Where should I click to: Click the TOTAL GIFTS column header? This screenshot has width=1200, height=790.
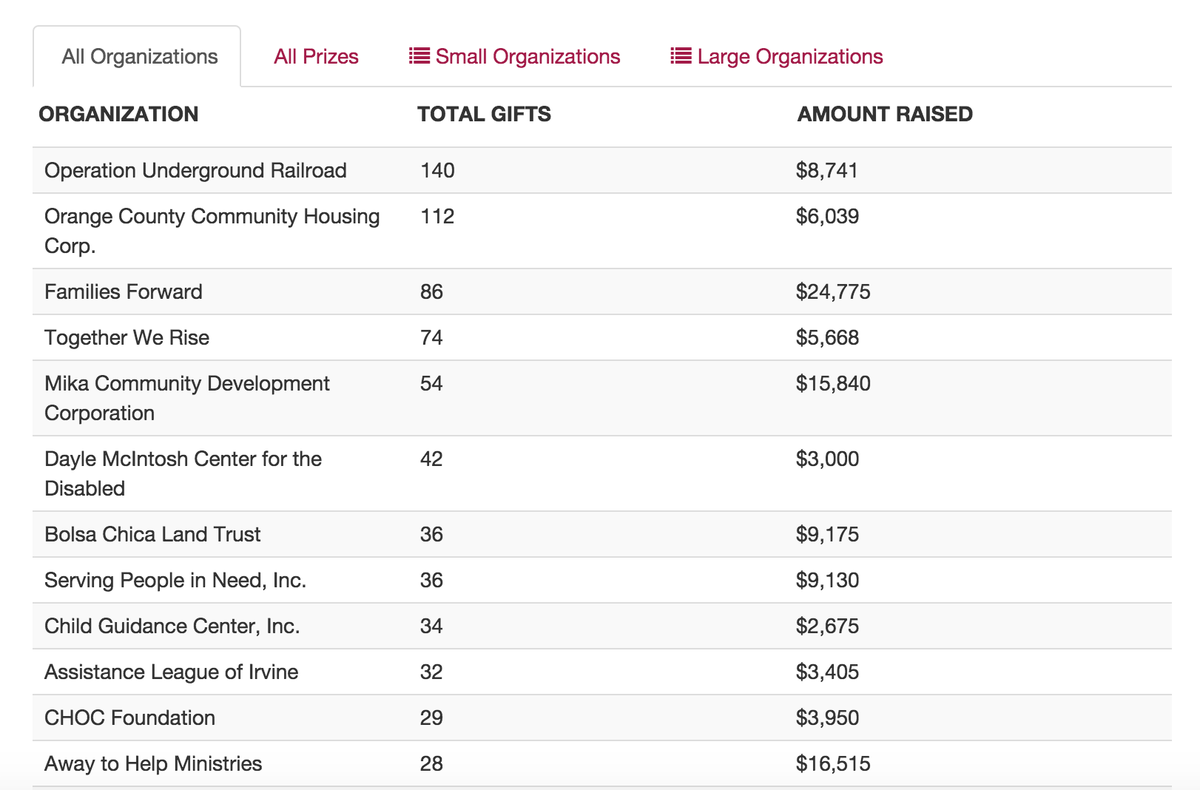pos(484,114)
